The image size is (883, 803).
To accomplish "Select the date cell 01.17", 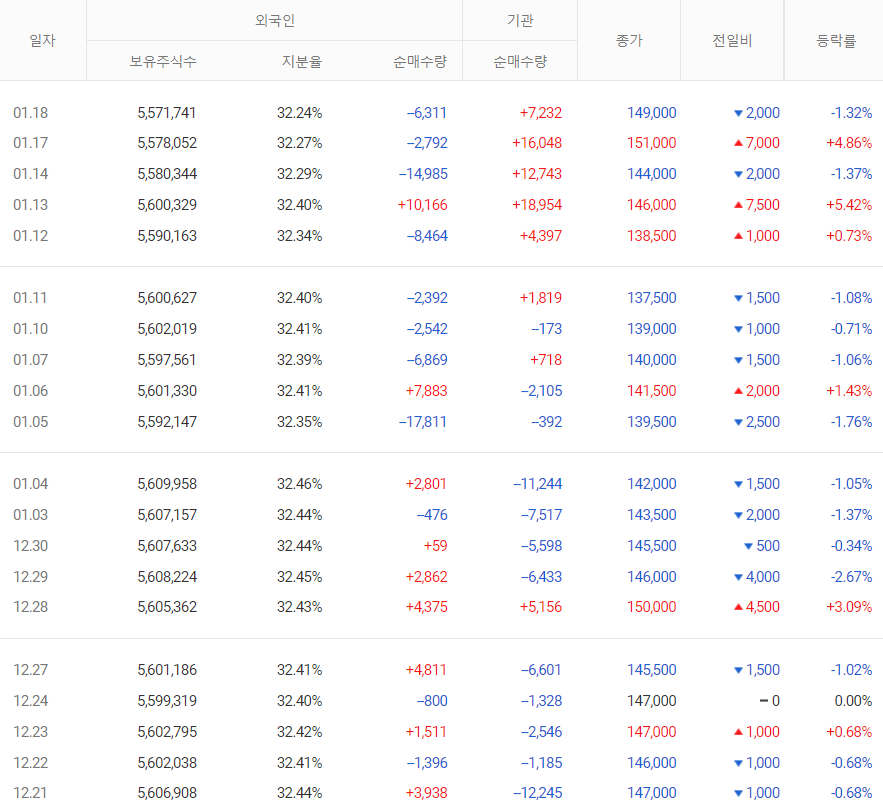I will pyautogui.click(x=30, y=143).
